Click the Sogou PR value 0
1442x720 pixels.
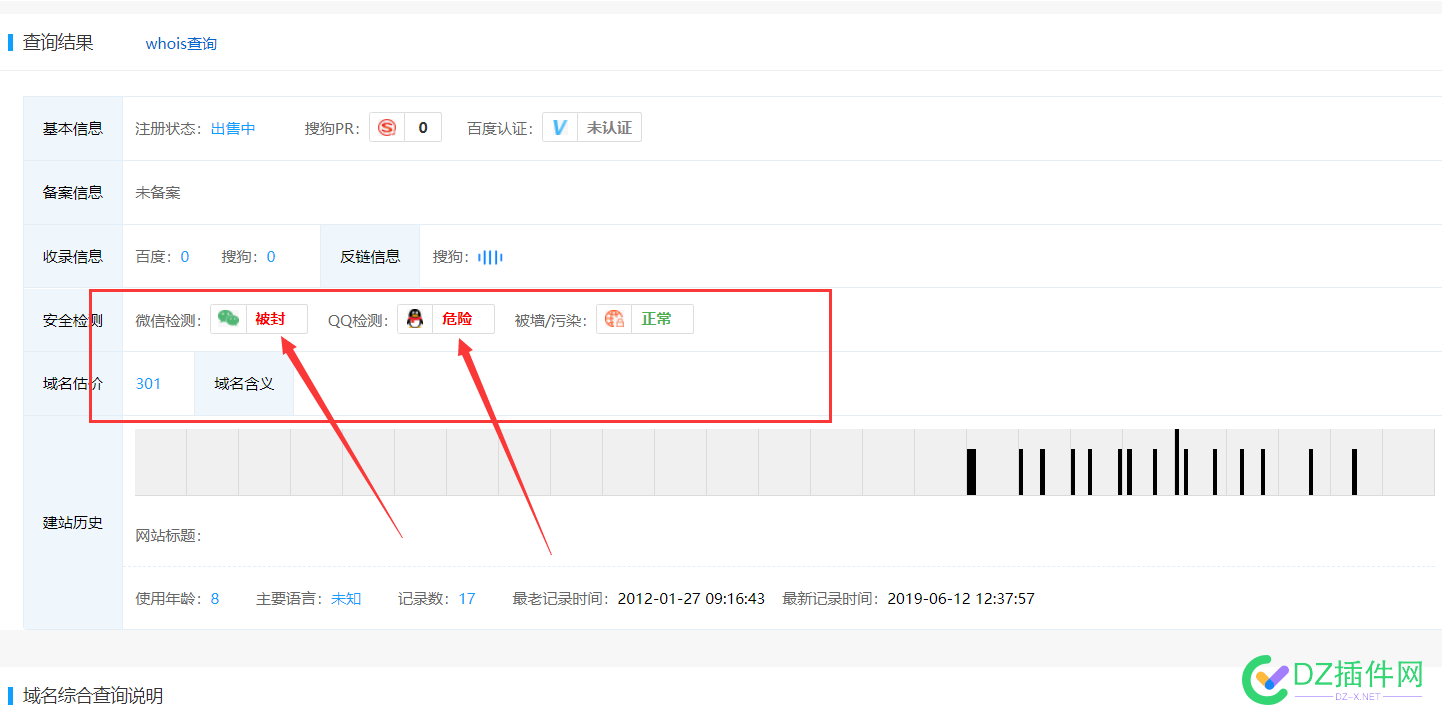[x=423, y=128]
